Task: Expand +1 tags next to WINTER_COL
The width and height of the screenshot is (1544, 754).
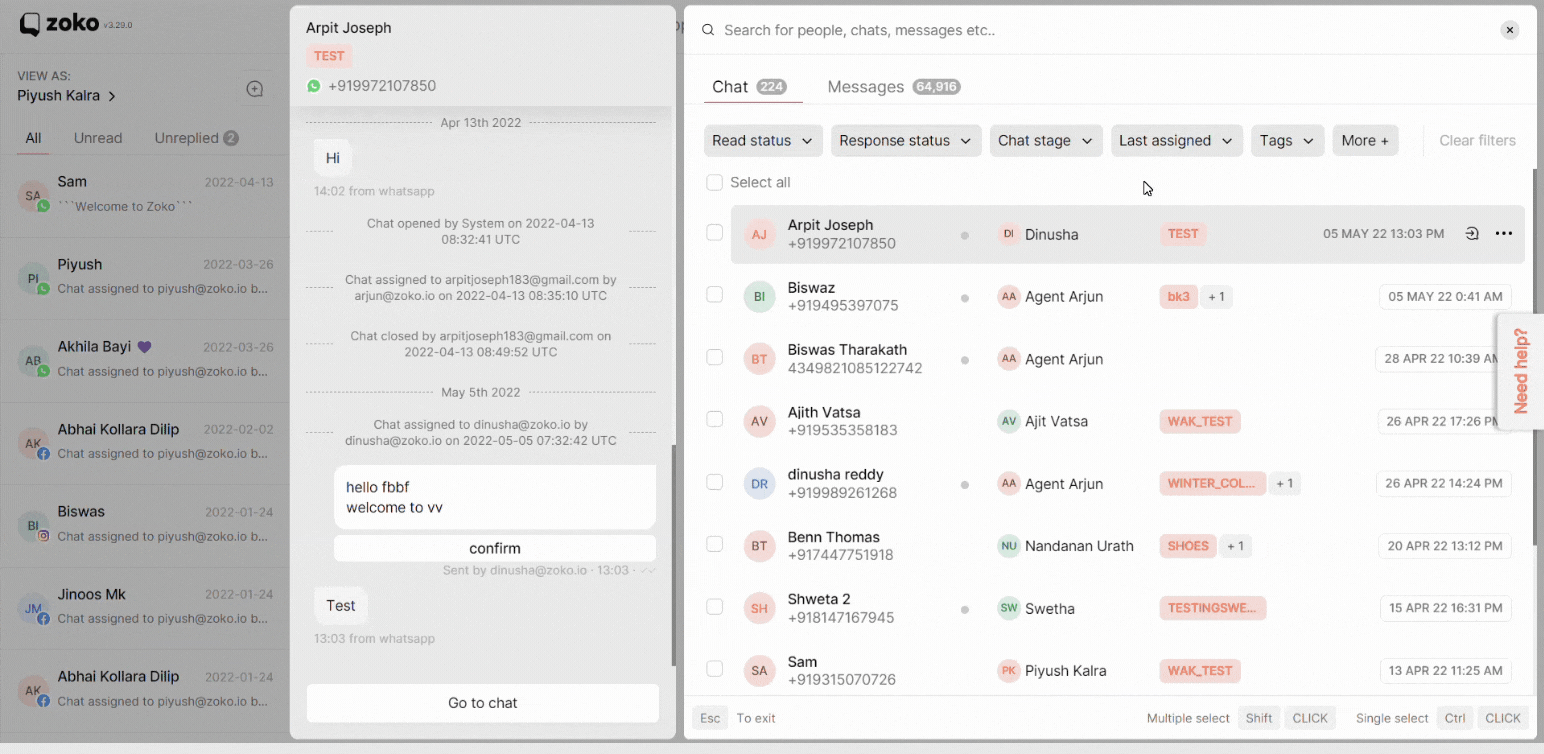Action: (x=1285, y=484)
